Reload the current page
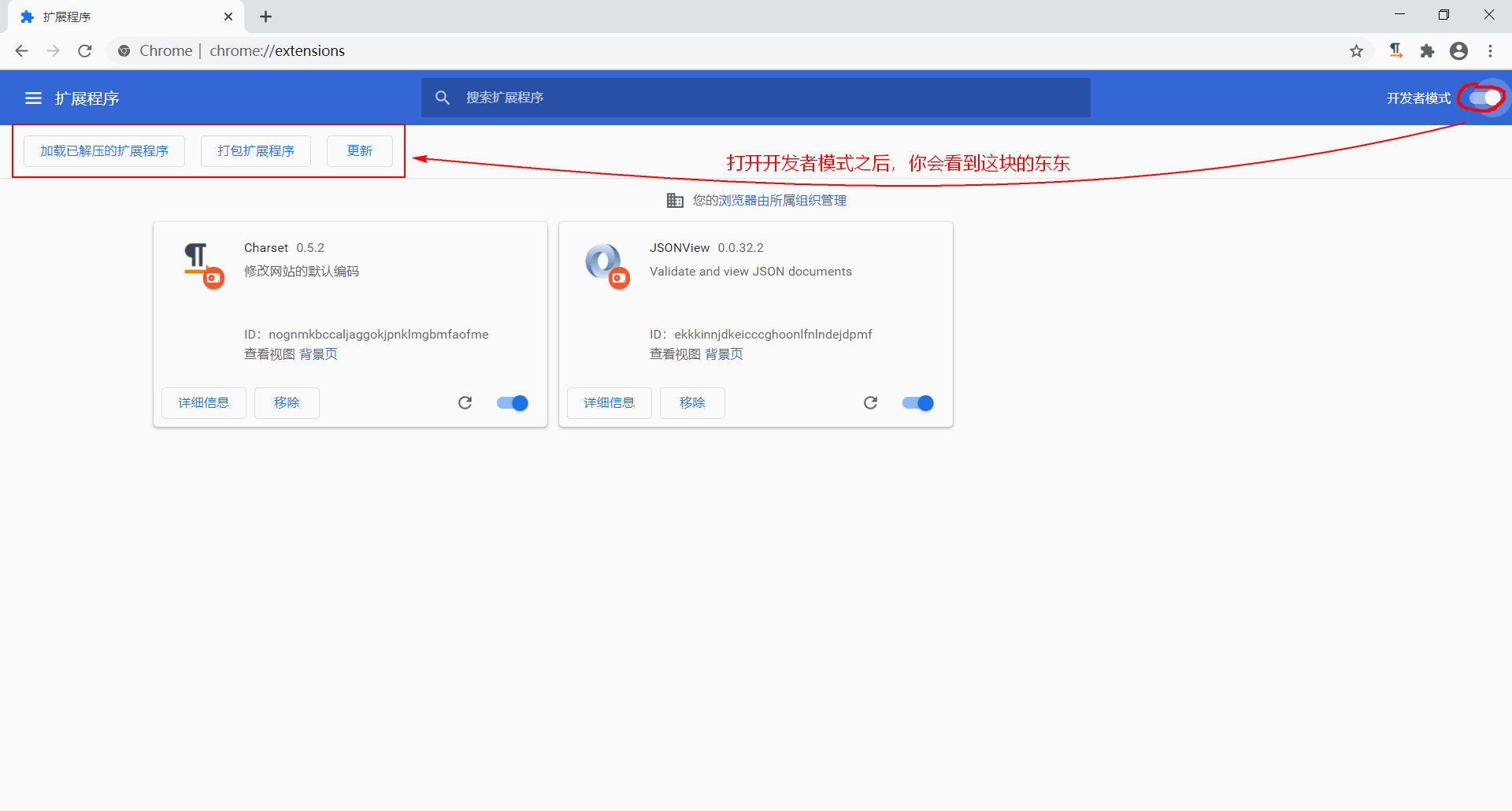This screenshot has width=1512, height=811. tap(85, 51)
